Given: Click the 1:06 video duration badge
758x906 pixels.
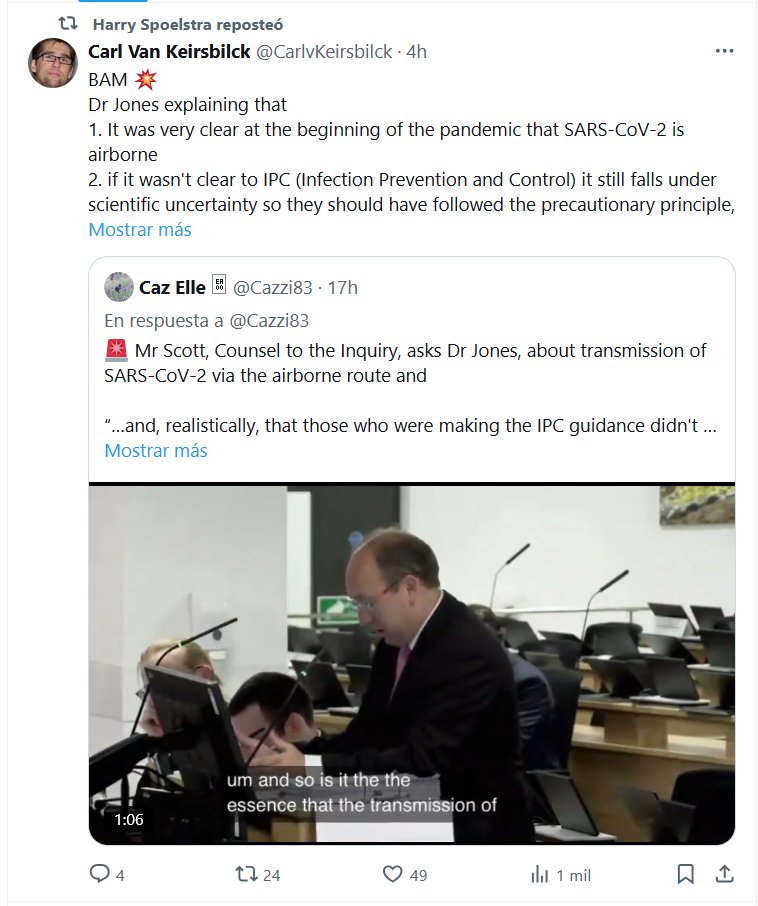Looking at the screenshot, I should (x=129, y=819).
